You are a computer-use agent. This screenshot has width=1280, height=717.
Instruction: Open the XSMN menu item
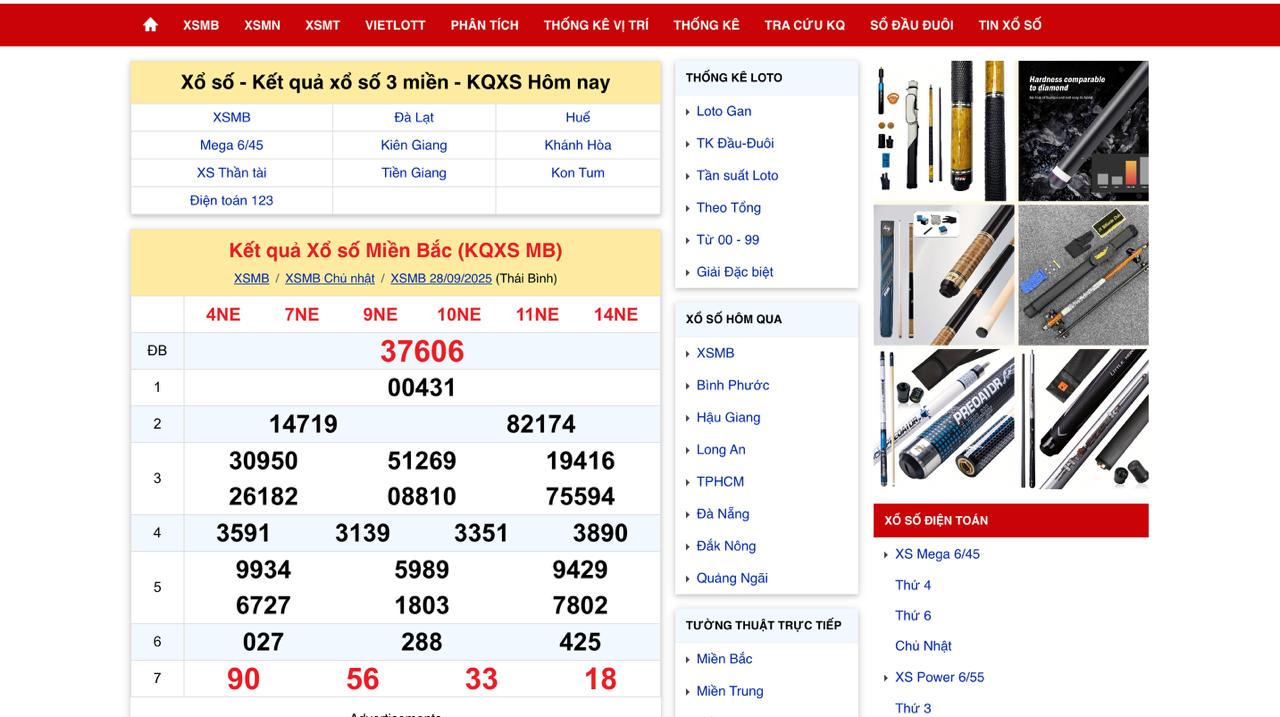point(262,25)
